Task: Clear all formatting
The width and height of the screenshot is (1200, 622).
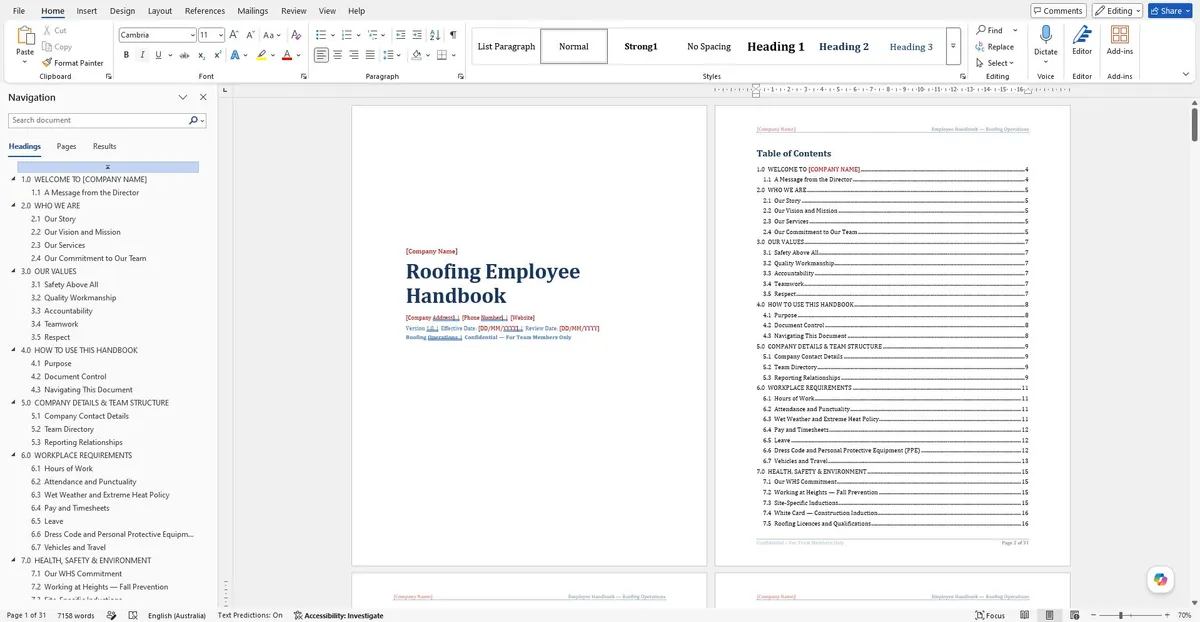Action: (x=296, y=34)
